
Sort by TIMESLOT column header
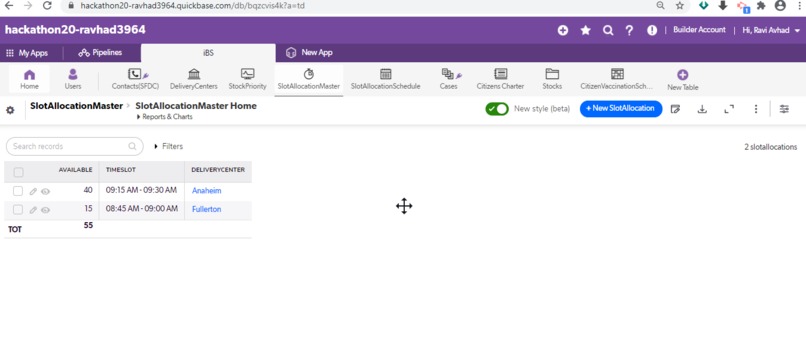click(x=121, y=170)
